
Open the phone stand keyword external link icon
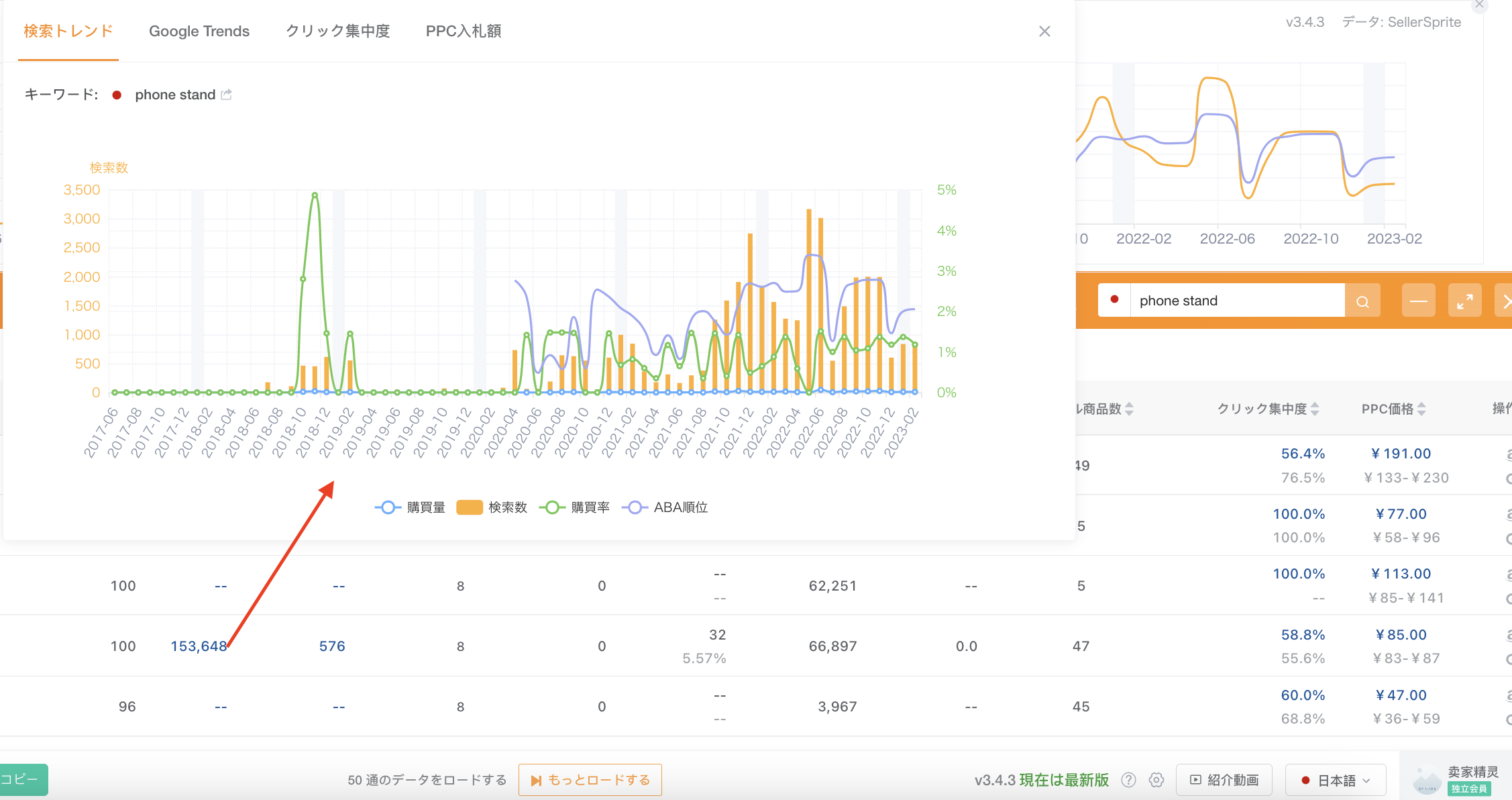(227, 95)
